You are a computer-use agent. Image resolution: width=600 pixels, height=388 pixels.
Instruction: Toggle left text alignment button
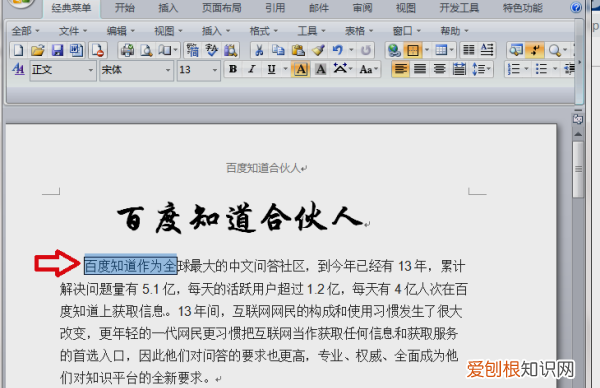(400, 69)
